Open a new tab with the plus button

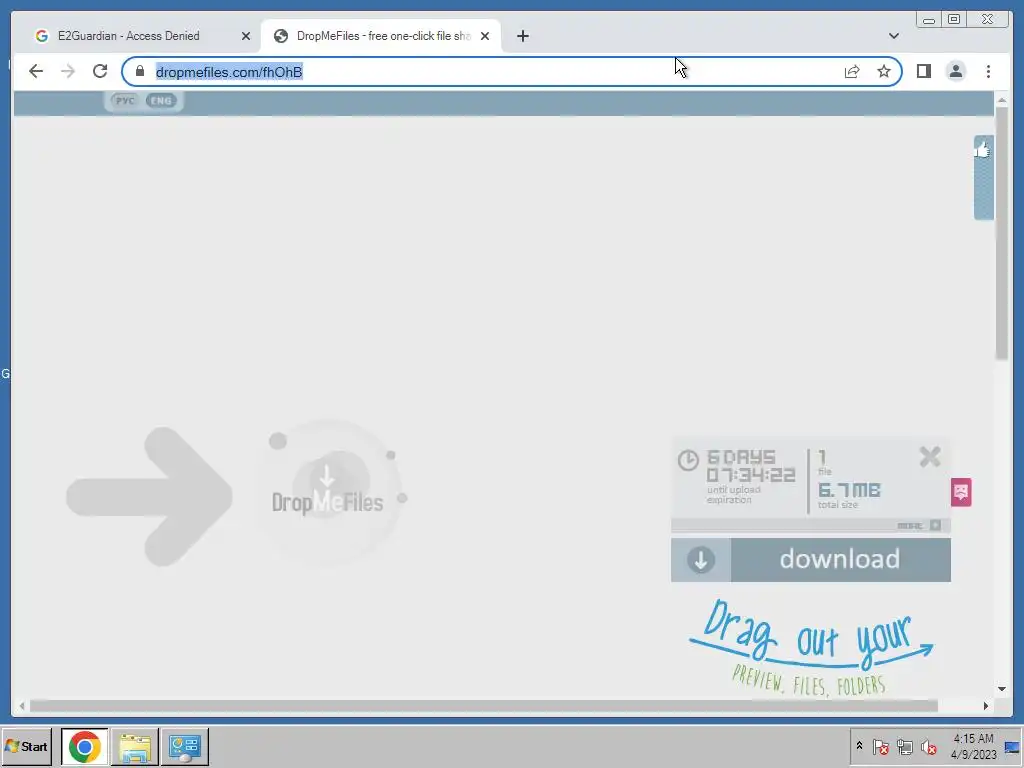522,36
